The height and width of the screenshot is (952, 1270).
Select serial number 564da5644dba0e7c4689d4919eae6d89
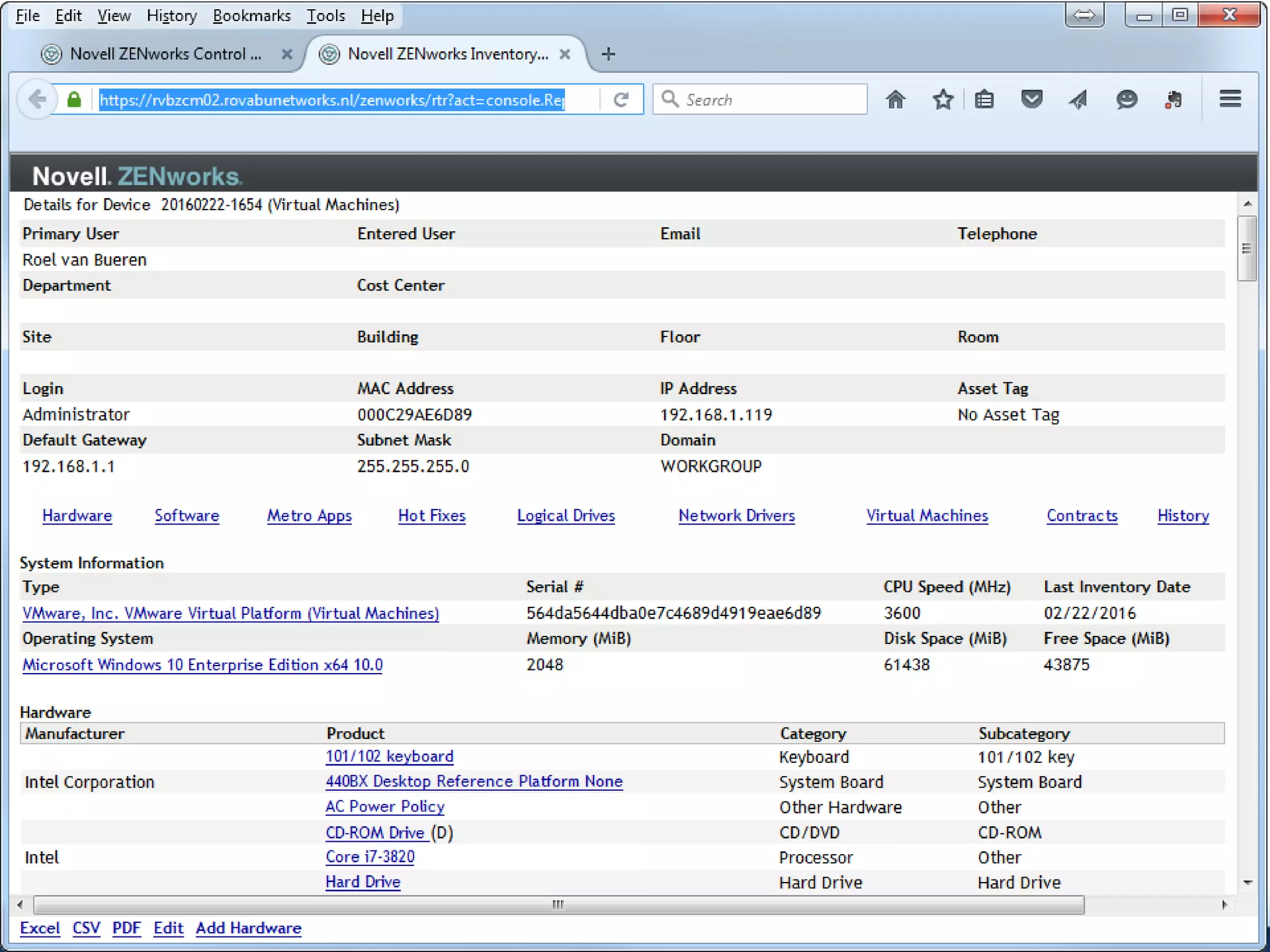coord(673,613)
